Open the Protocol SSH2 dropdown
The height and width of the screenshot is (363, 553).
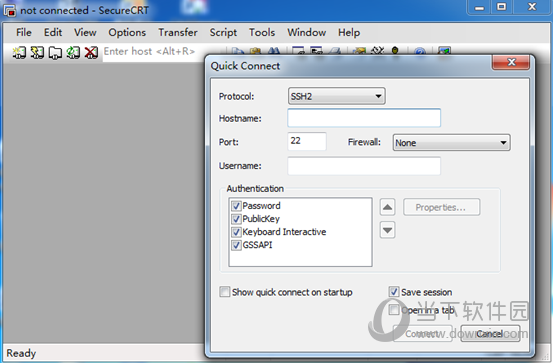(x=336, y=96)
